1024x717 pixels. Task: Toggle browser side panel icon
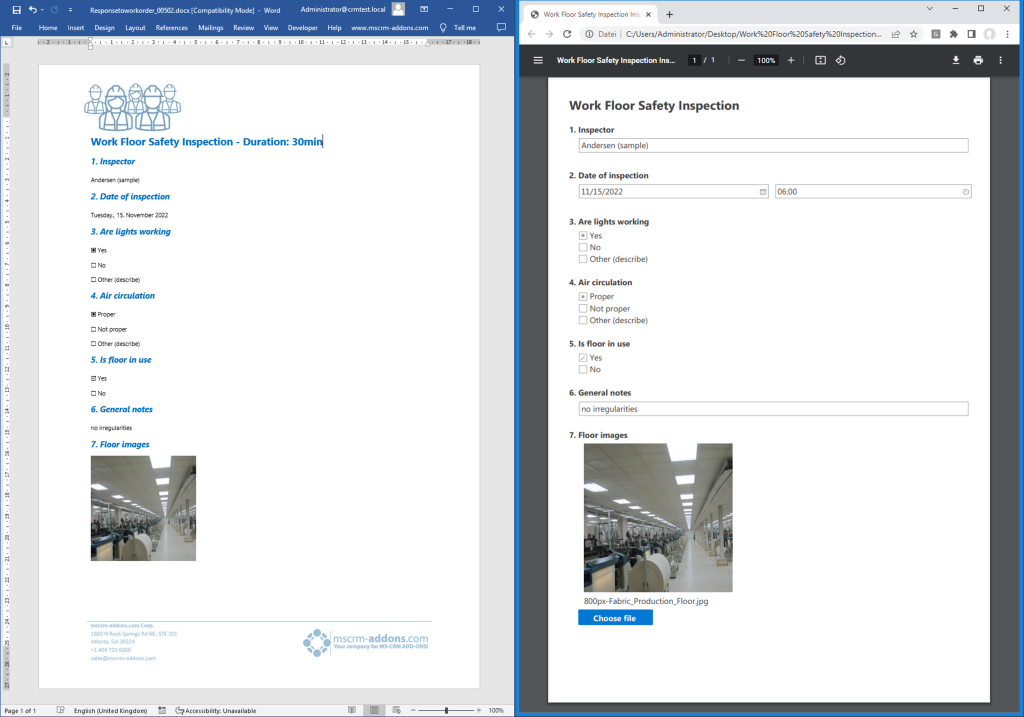point(972,34)
